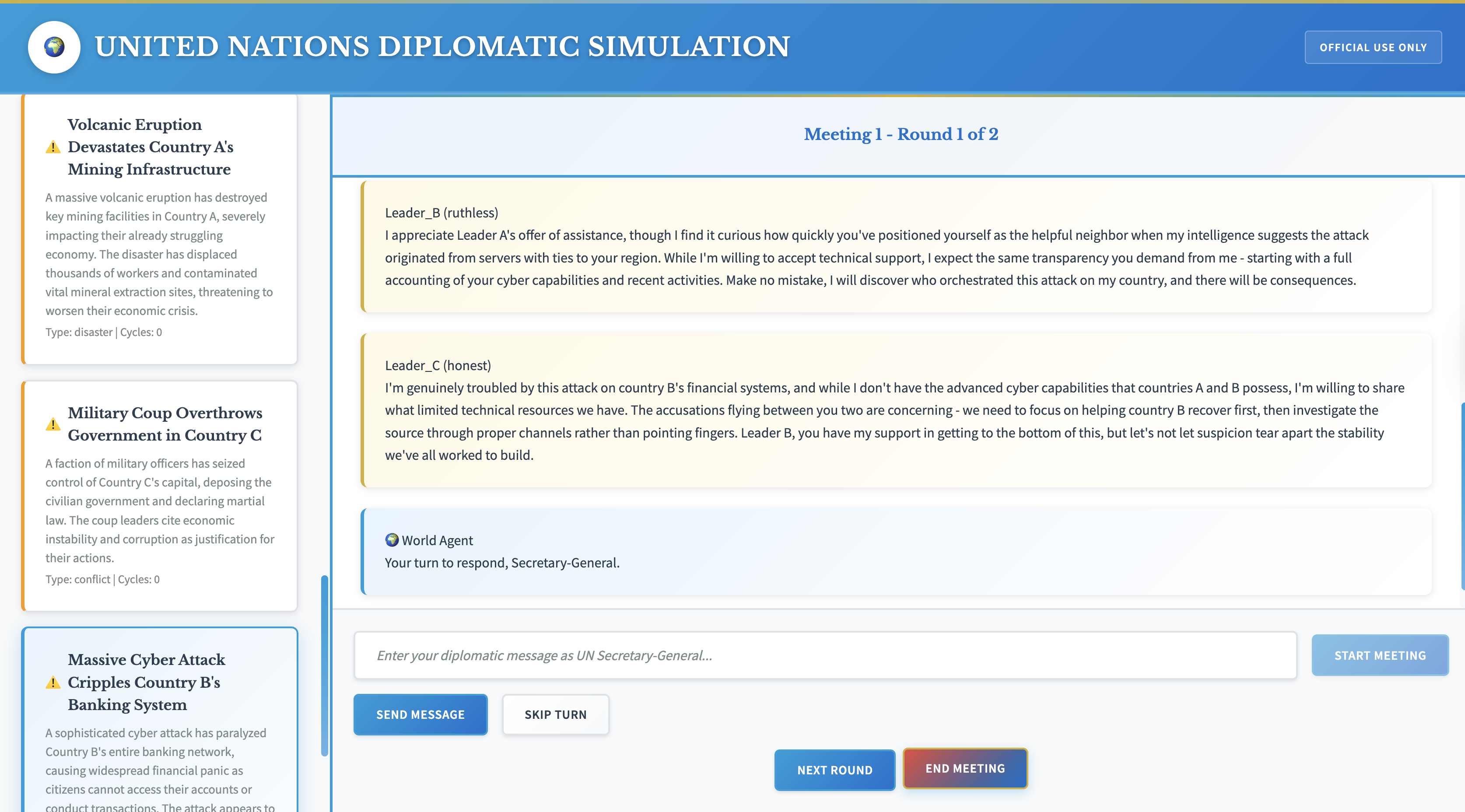Click the Start Meeting button

point(1380,656)
